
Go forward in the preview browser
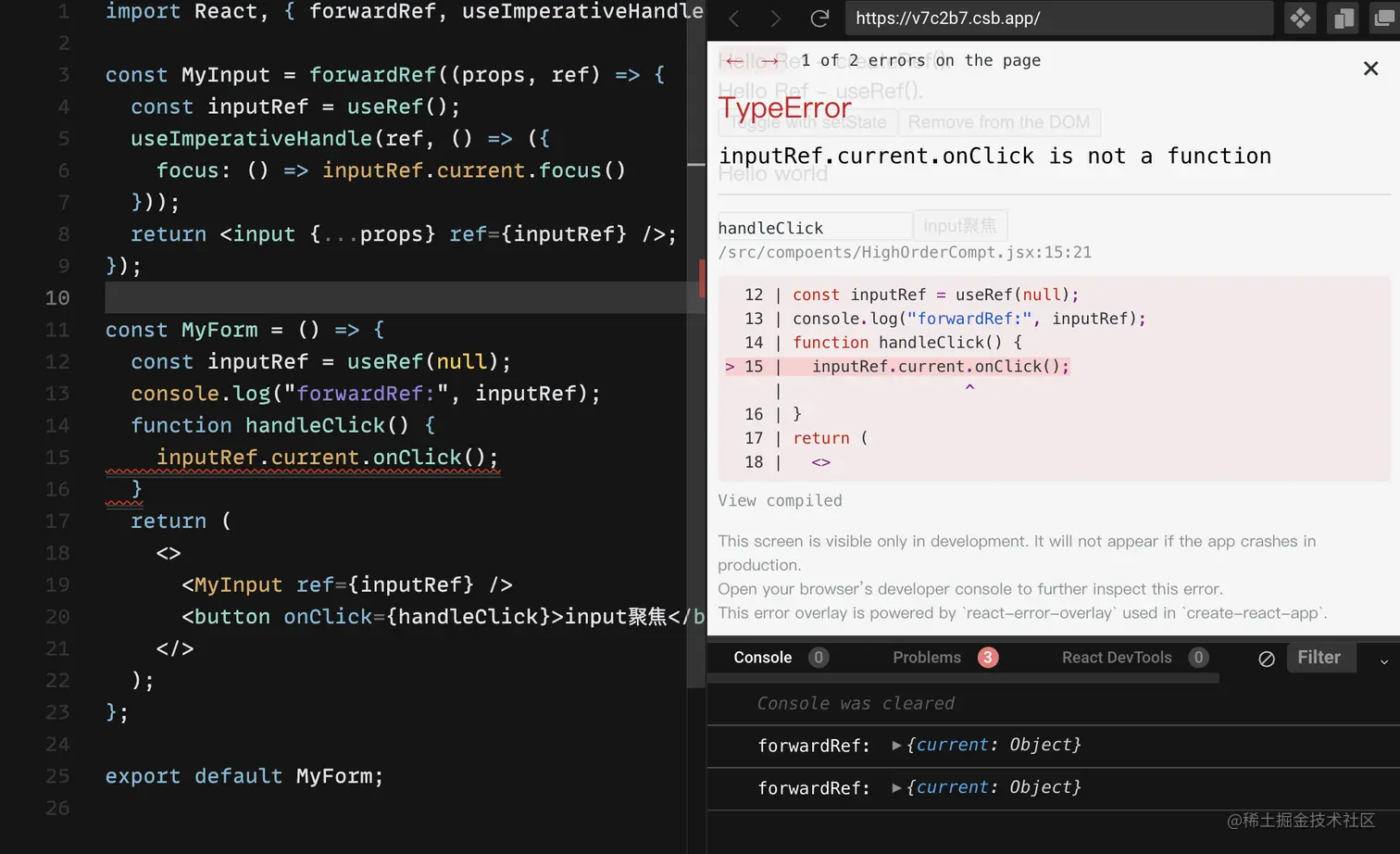click(x=776, y=18)
